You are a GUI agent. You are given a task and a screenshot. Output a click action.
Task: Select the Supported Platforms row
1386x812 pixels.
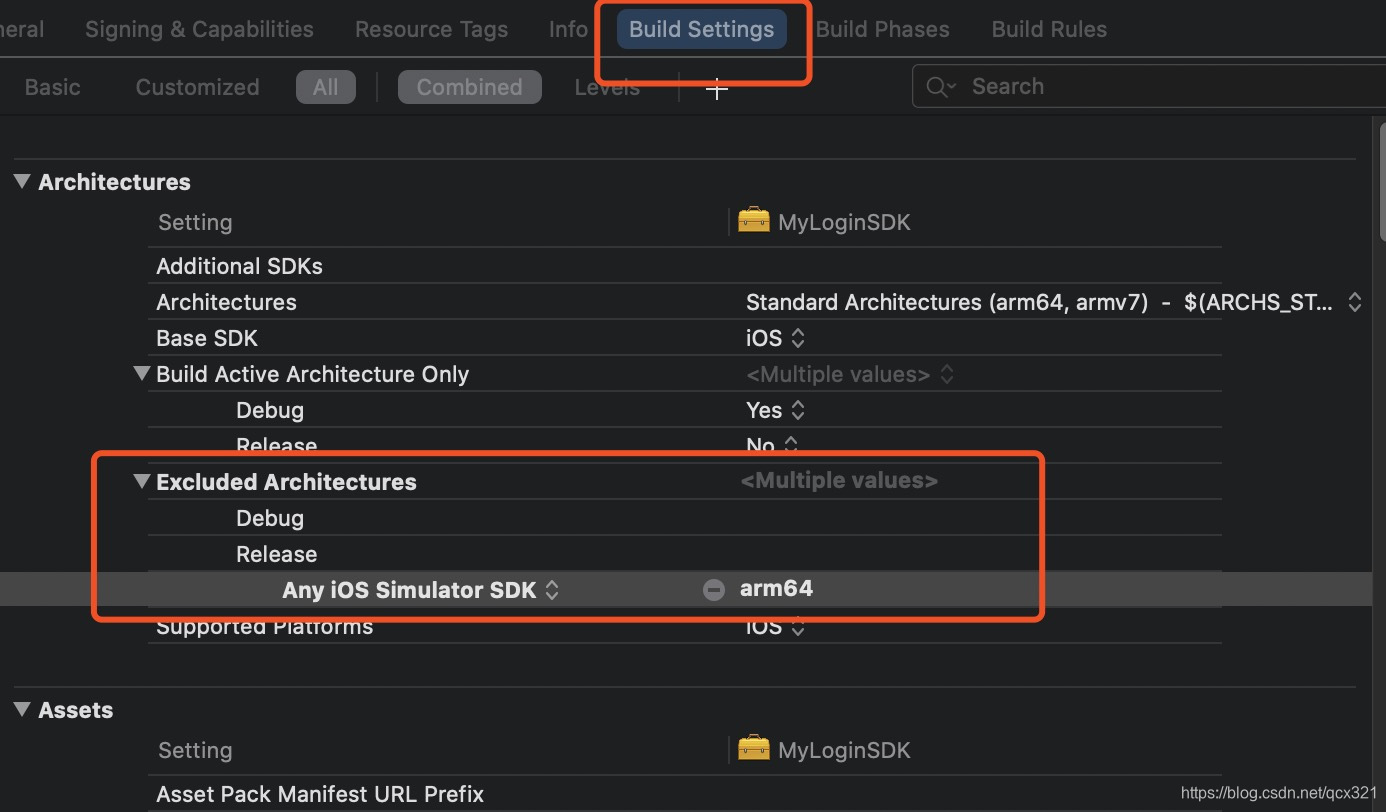[685, 627]
